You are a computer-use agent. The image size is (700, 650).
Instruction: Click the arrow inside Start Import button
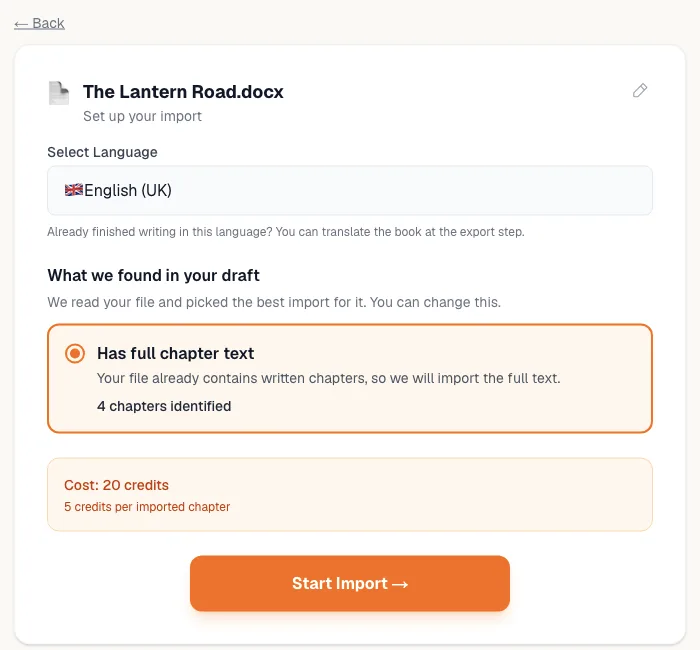pyautogui.click(x=400, y=584)
